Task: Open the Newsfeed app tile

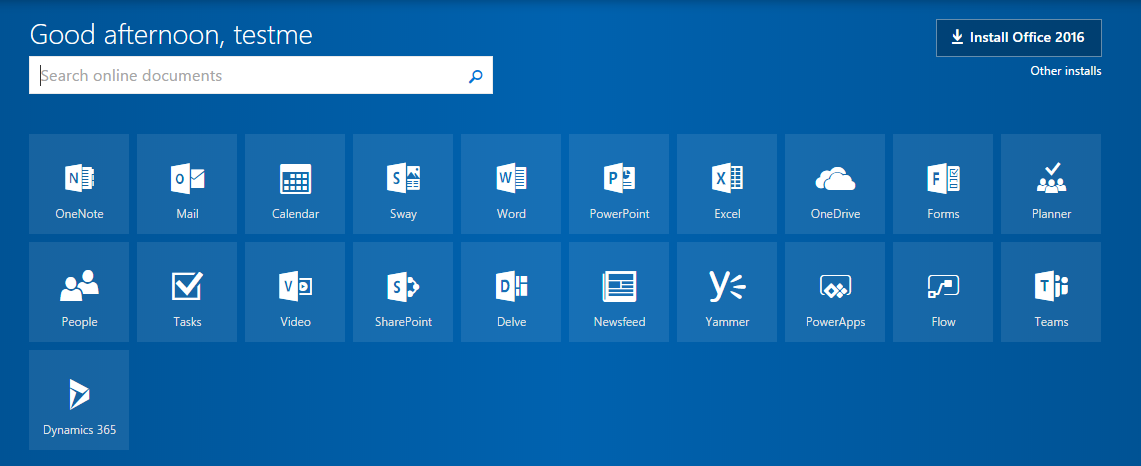Action: point(619,292)
